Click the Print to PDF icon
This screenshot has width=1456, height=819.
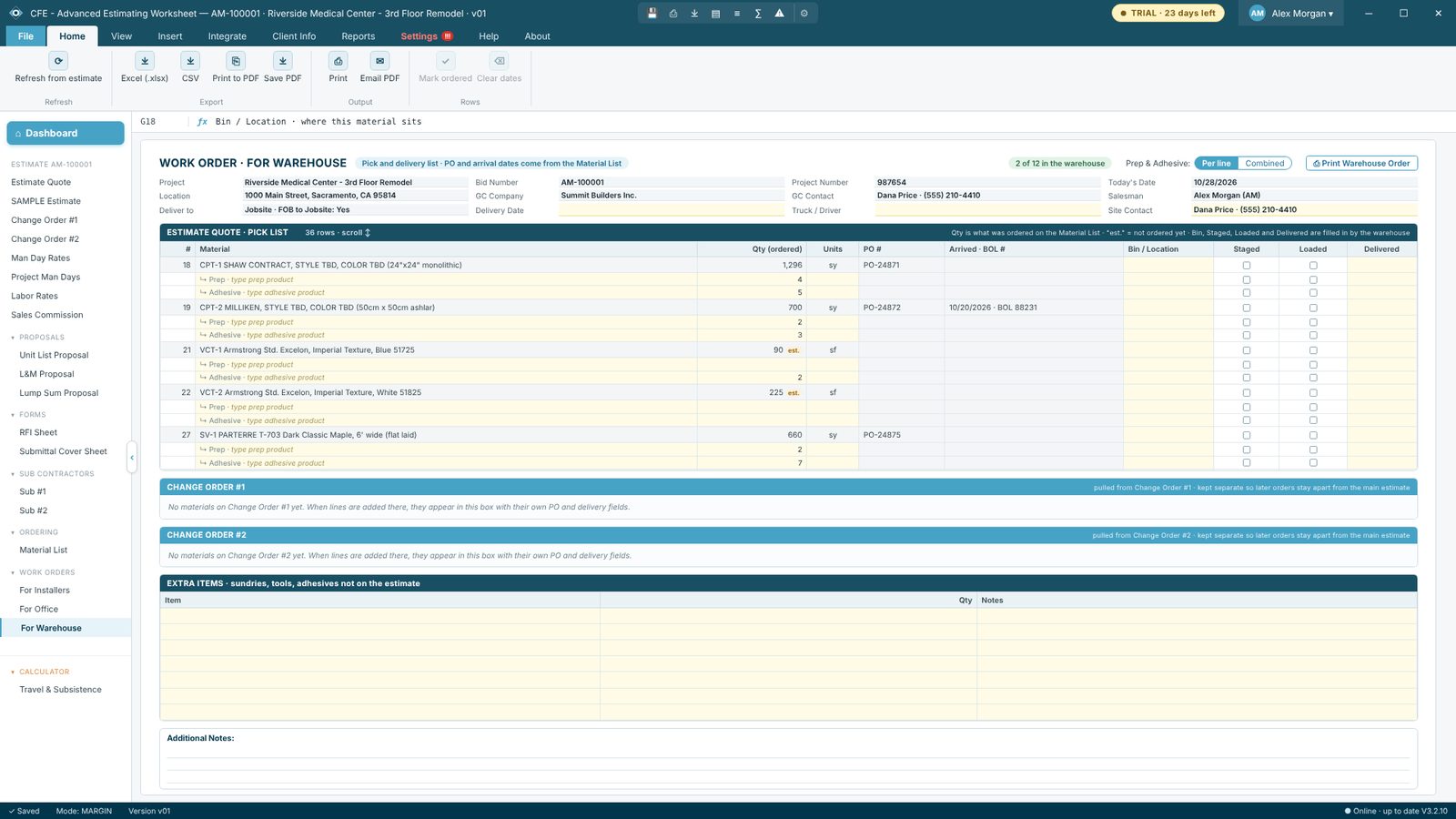[x=236, y=61]
